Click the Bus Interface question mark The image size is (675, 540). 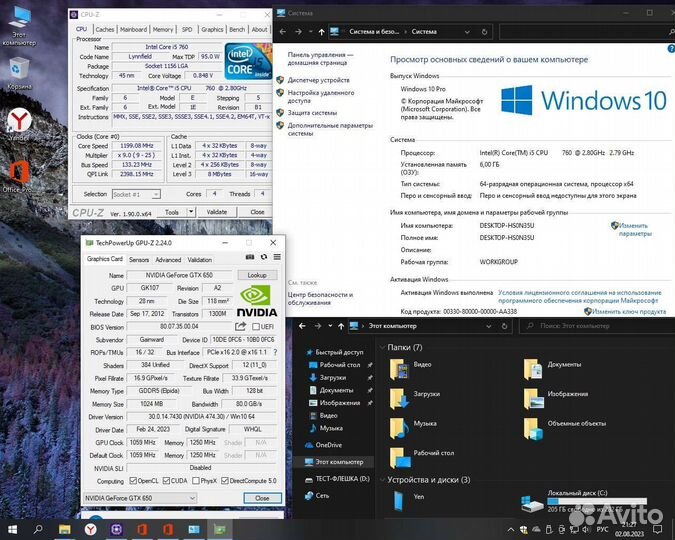click(275, 352)
